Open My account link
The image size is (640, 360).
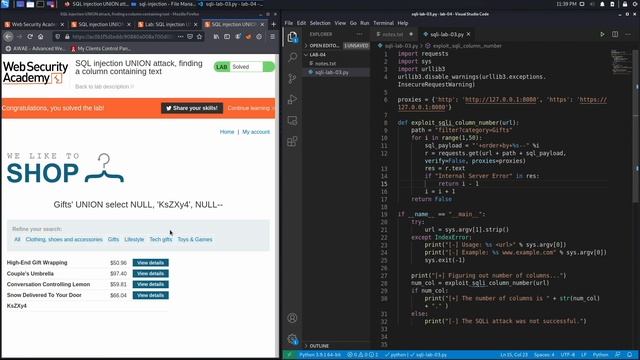tap(256, 132)
